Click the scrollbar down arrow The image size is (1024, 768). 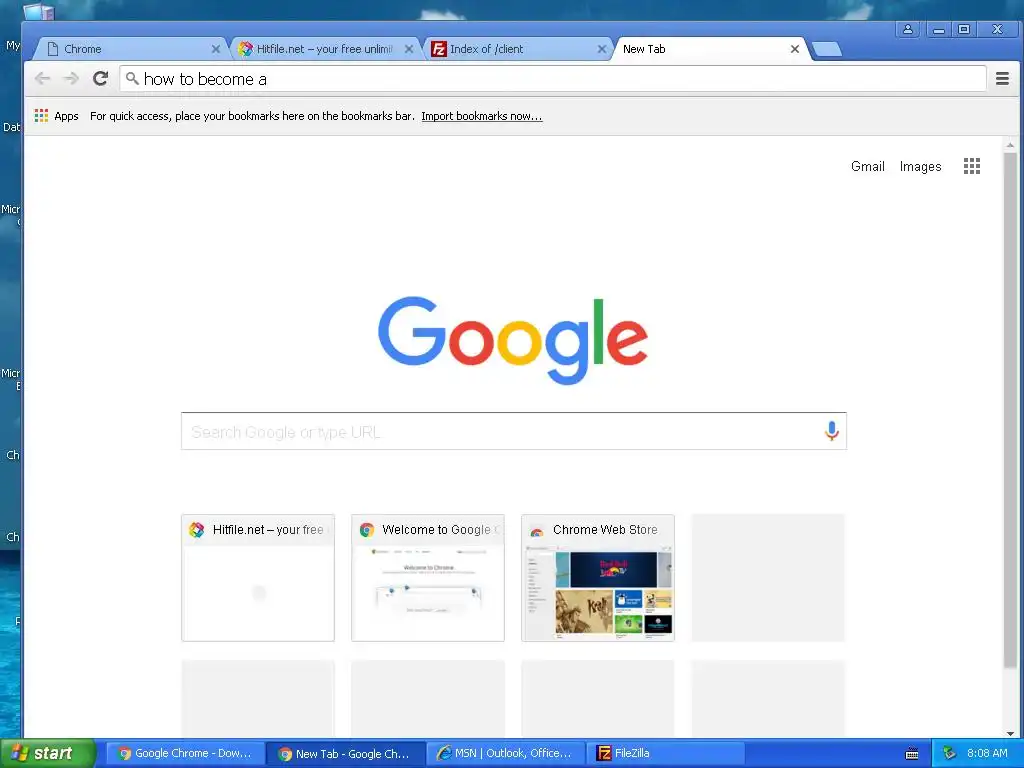click(1010, 733)
